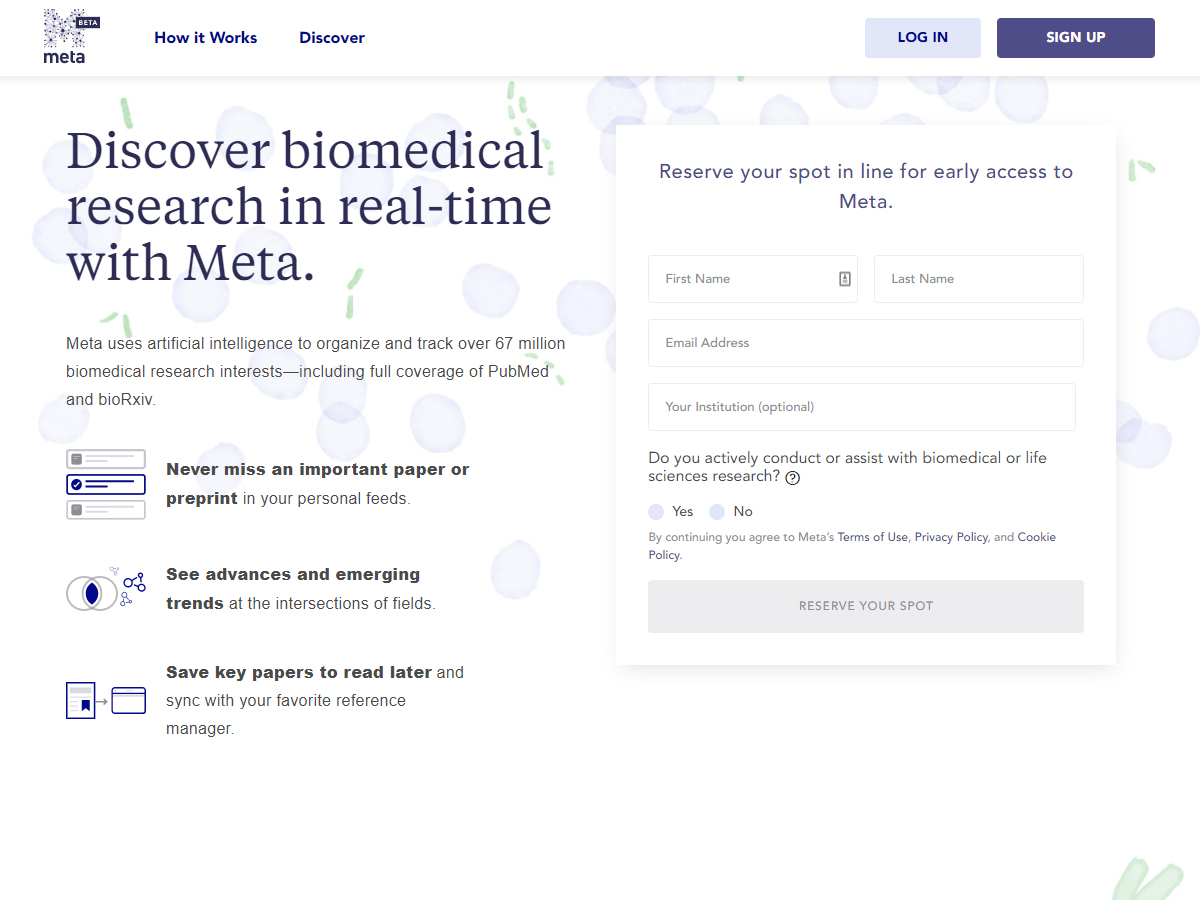Click into the Email Address field
1200x900 pixels.
tap(865, 343)
